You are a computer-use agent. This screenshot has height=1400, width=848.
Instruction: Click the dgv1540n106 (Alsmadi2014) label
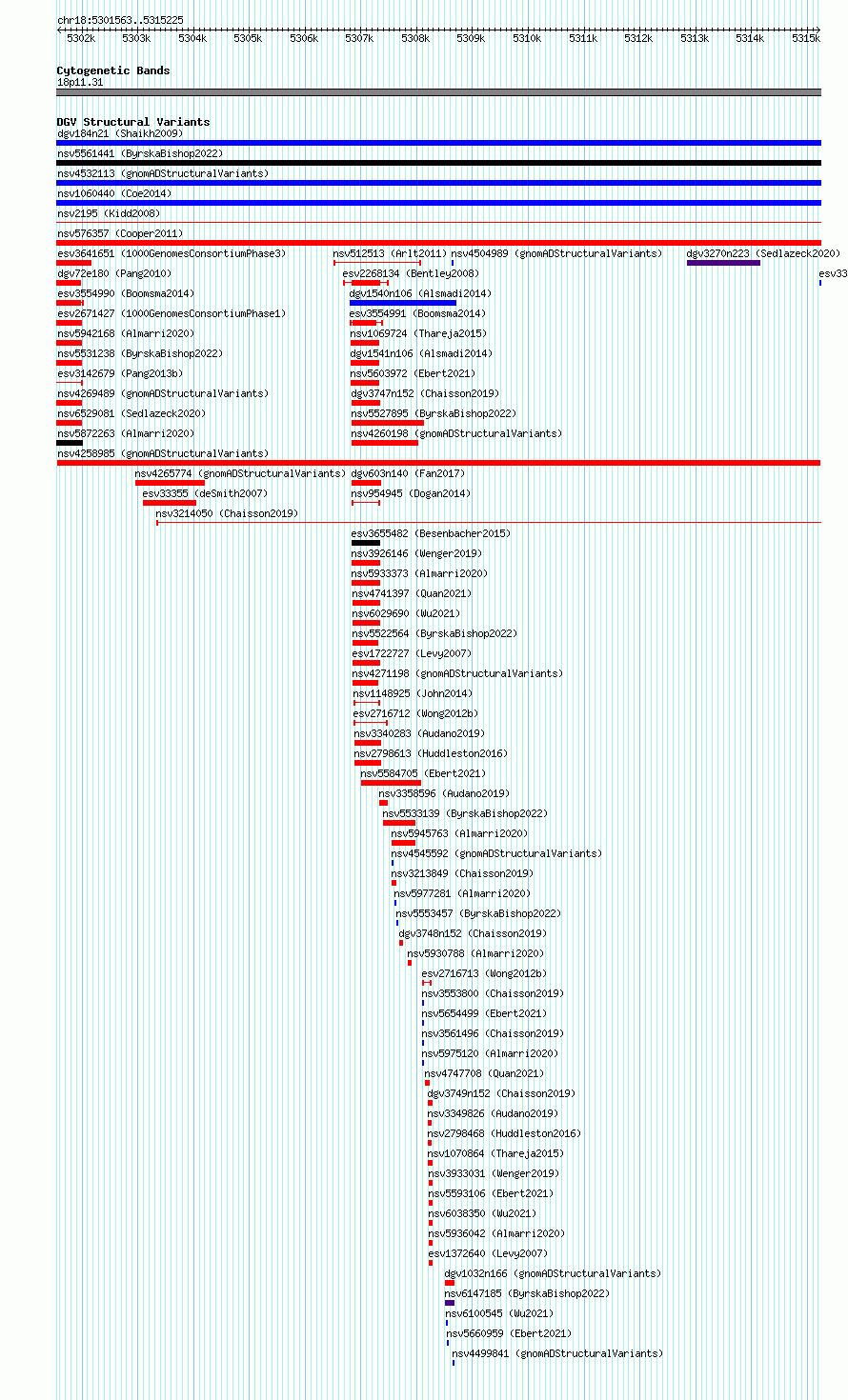pos(421,293)
